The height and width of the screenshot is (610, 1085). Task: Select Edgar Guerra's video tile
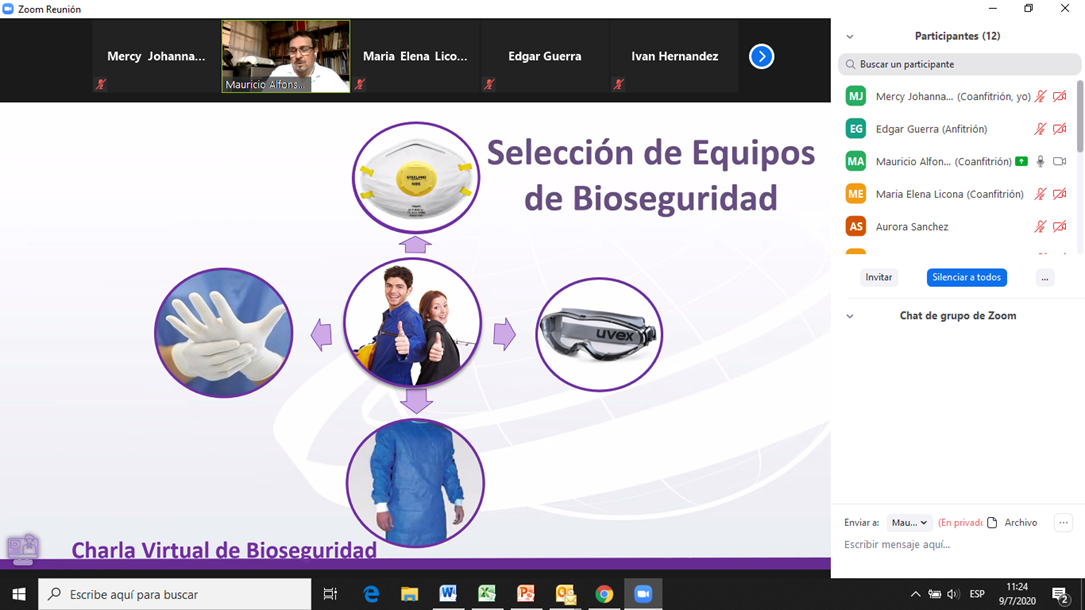[x=545, y=56]
